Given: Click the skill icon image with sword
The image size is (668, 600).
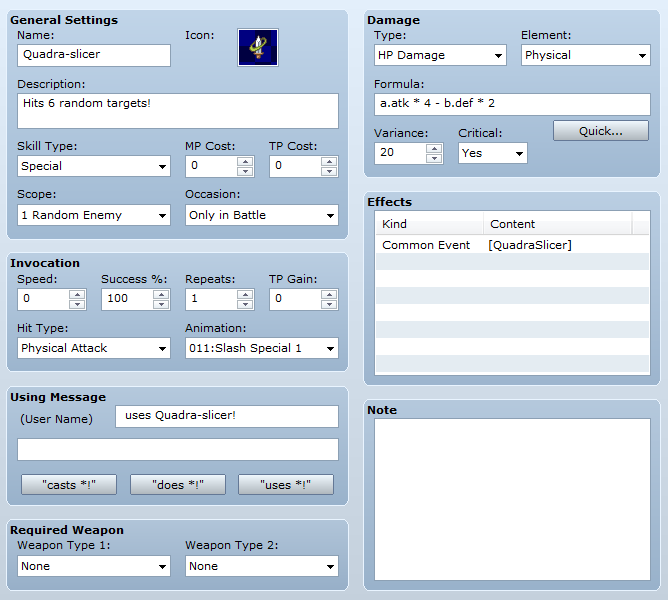Looking at the screenshot, I should 258,47.
